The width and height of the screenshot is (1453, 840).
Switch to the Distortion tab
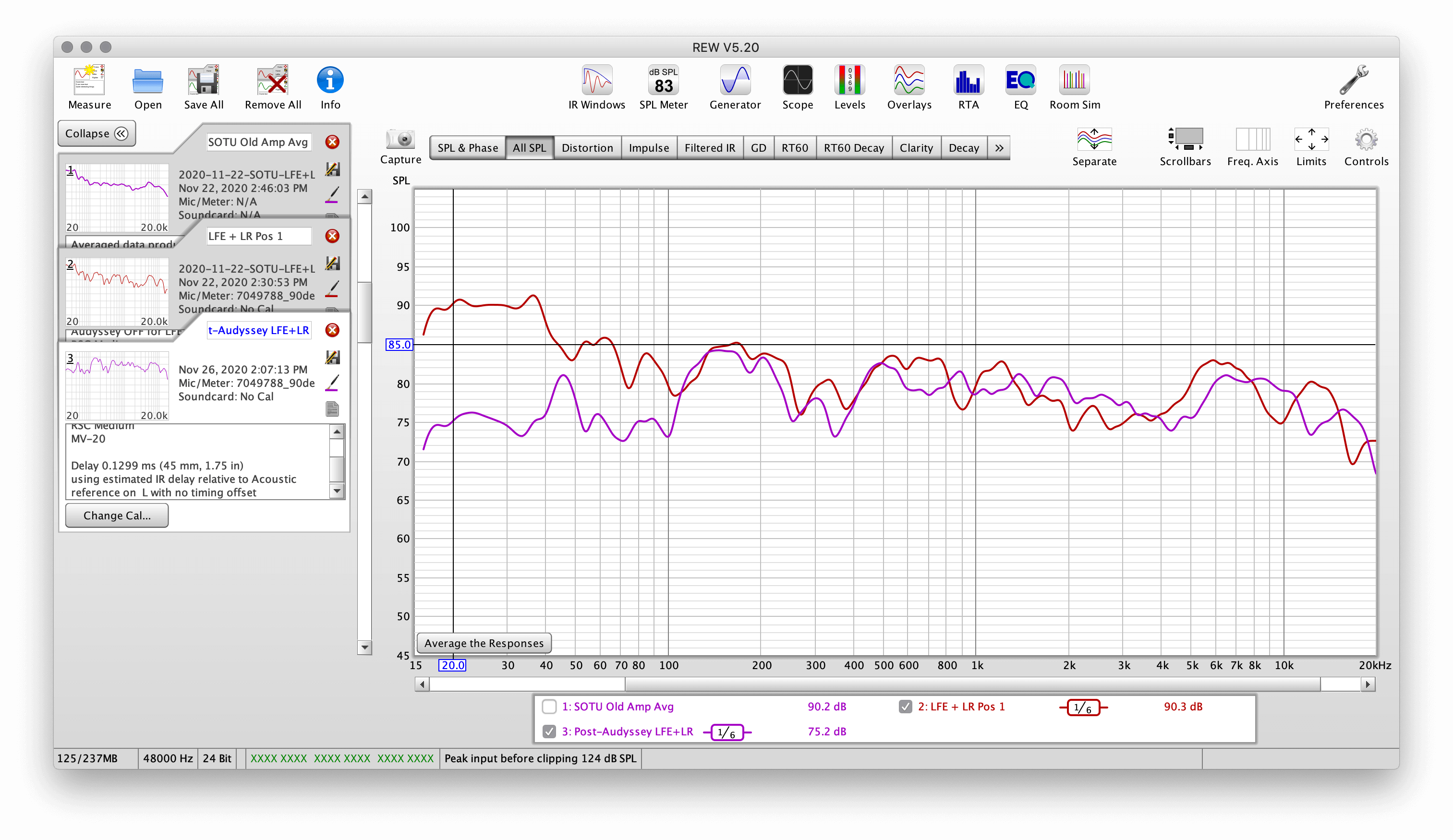click(x=587, y=147)
